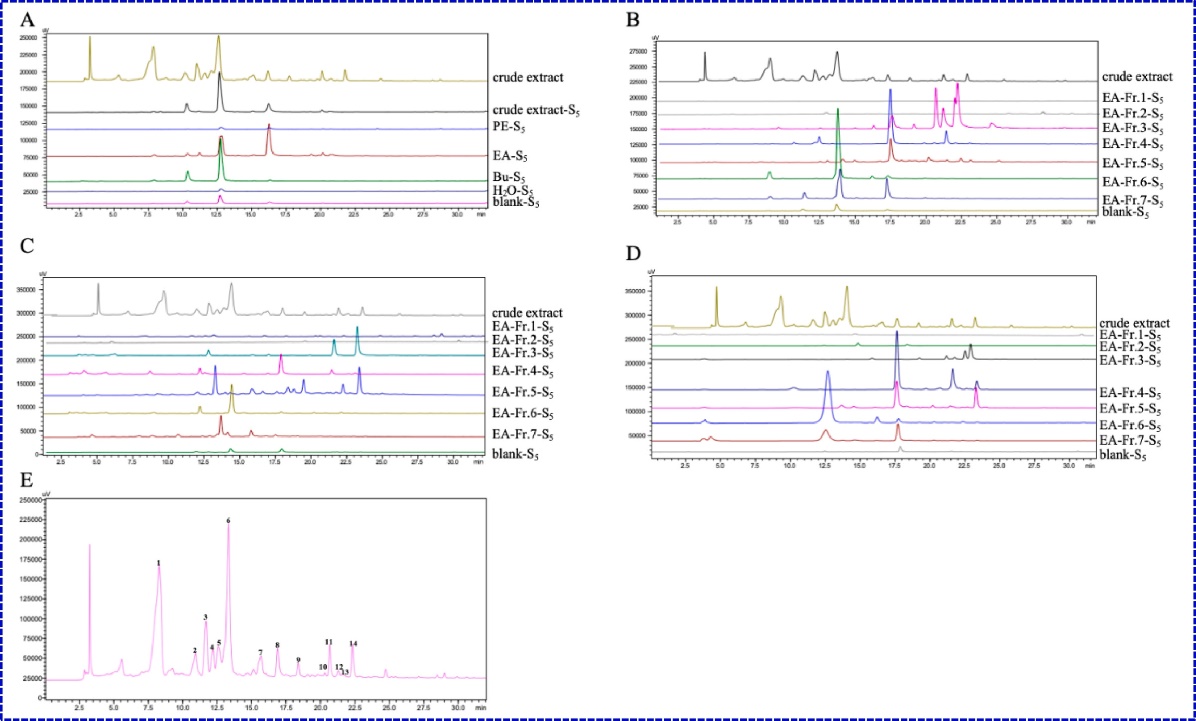Click "EA-Fr.5-S5" label in panel C

pos(522,394)
